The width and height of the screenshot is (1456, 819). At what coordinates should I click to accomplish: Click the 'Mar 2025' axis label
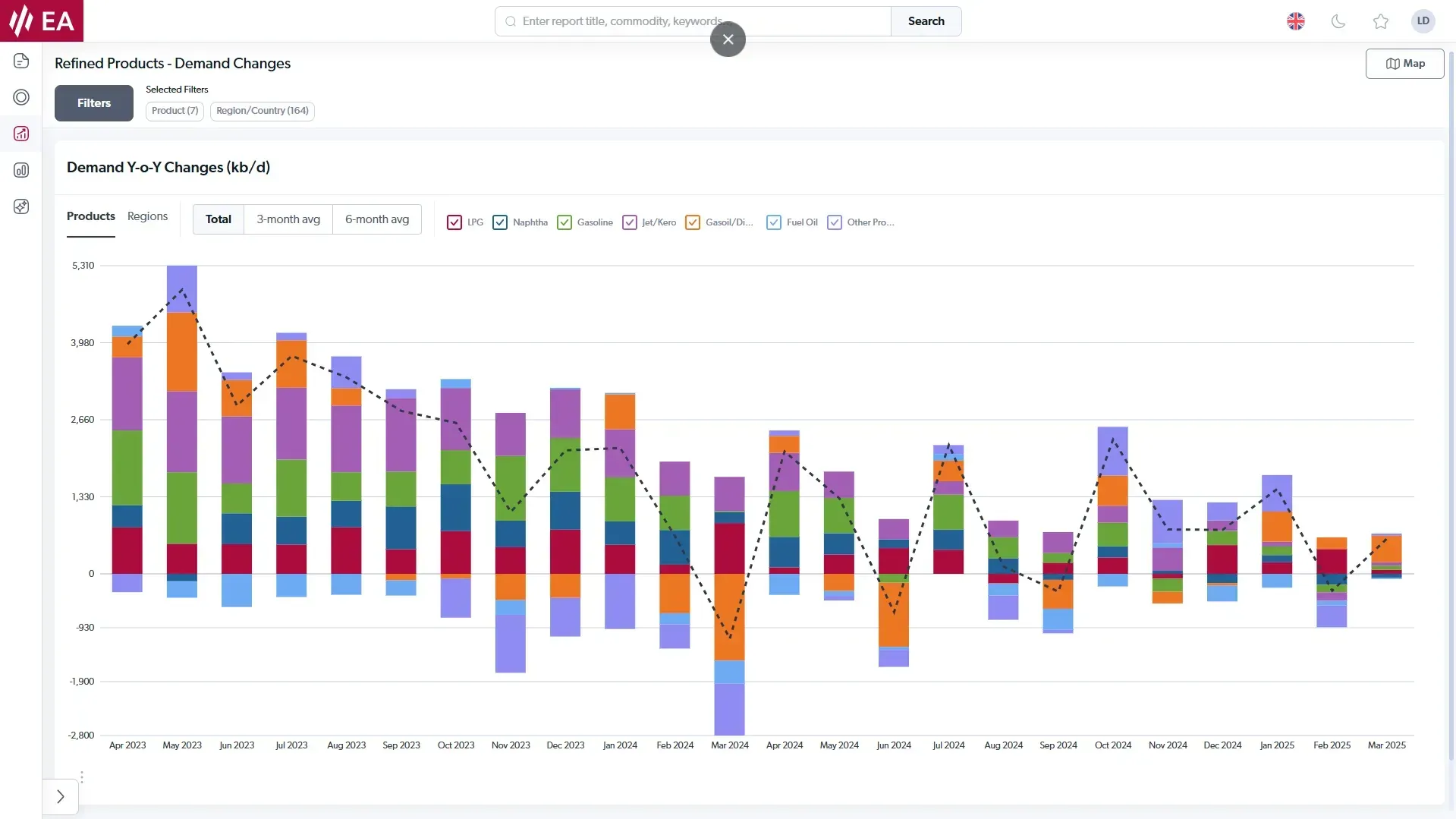pos(1387,745)
